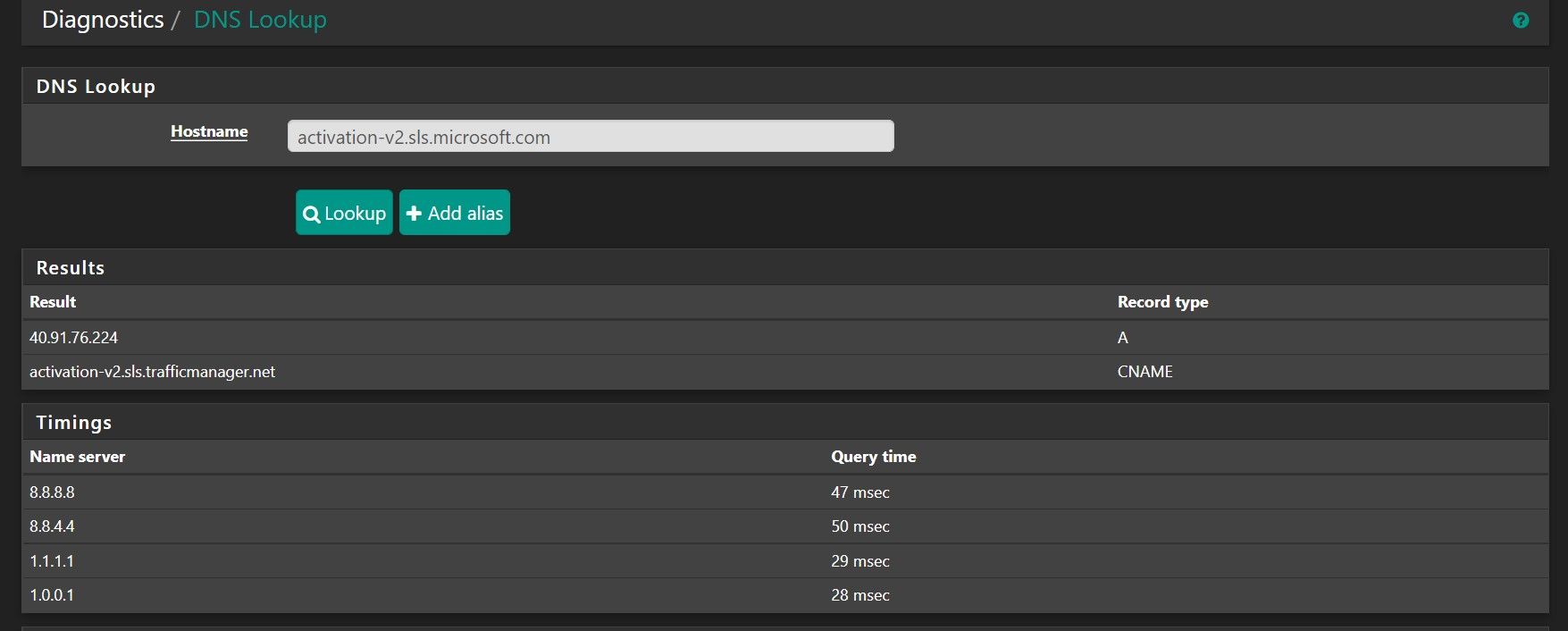
Task: Open the DNS Lookup breadcrumb link
Action: 260,20
